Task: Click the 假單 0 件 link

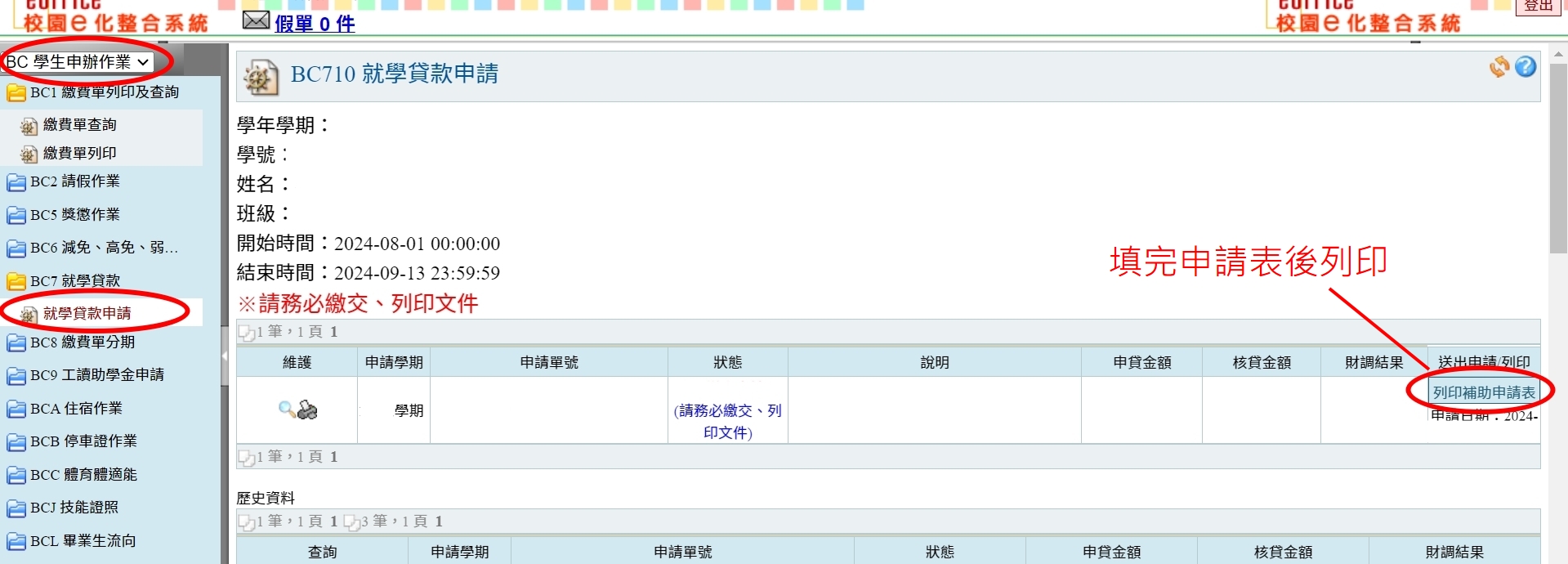Action: 315,24
